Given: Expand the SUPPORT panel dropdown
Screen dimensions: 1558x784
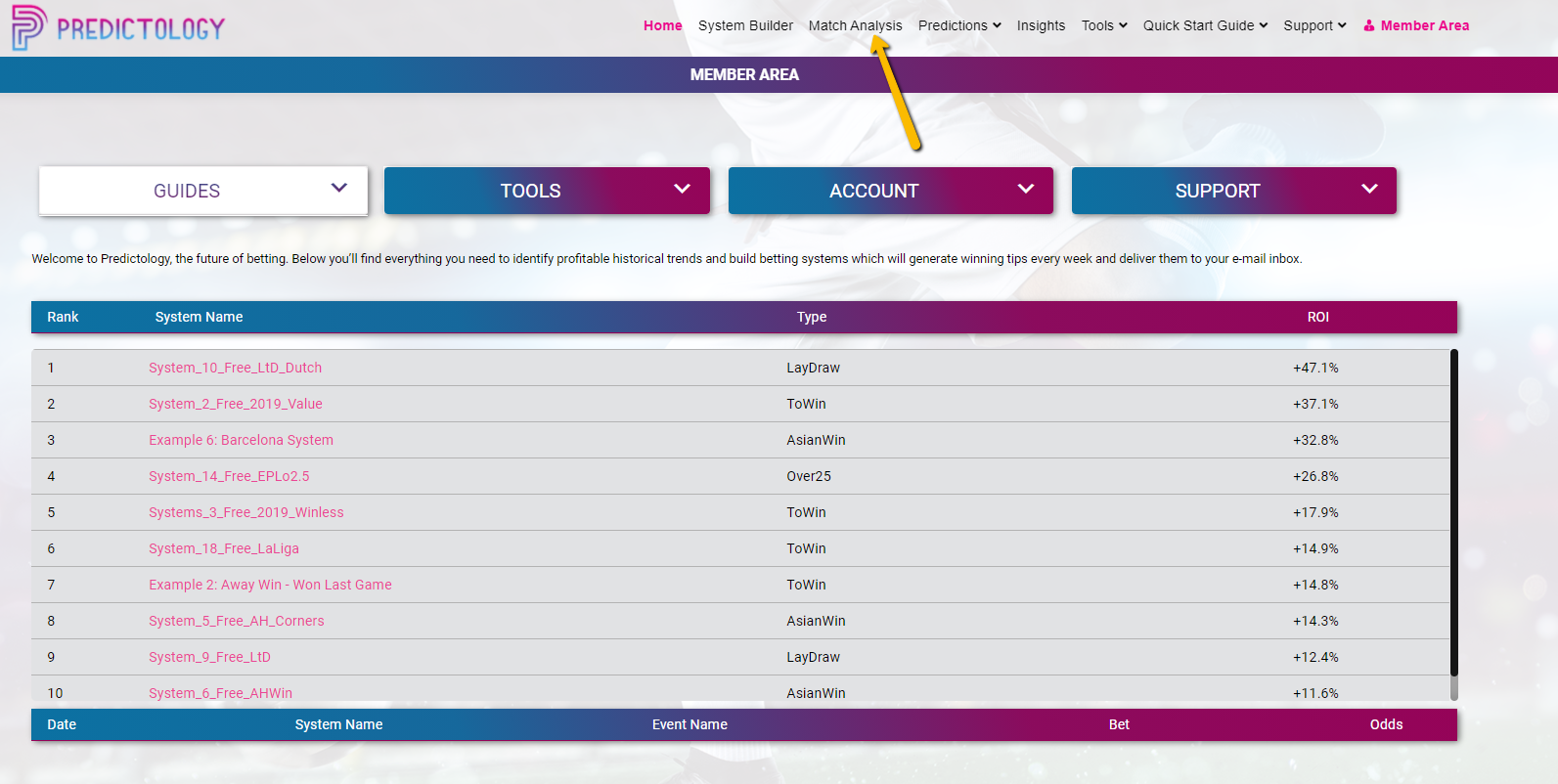Looking at the screenshot, I should pyautogui.click(x=1234, y=191).
